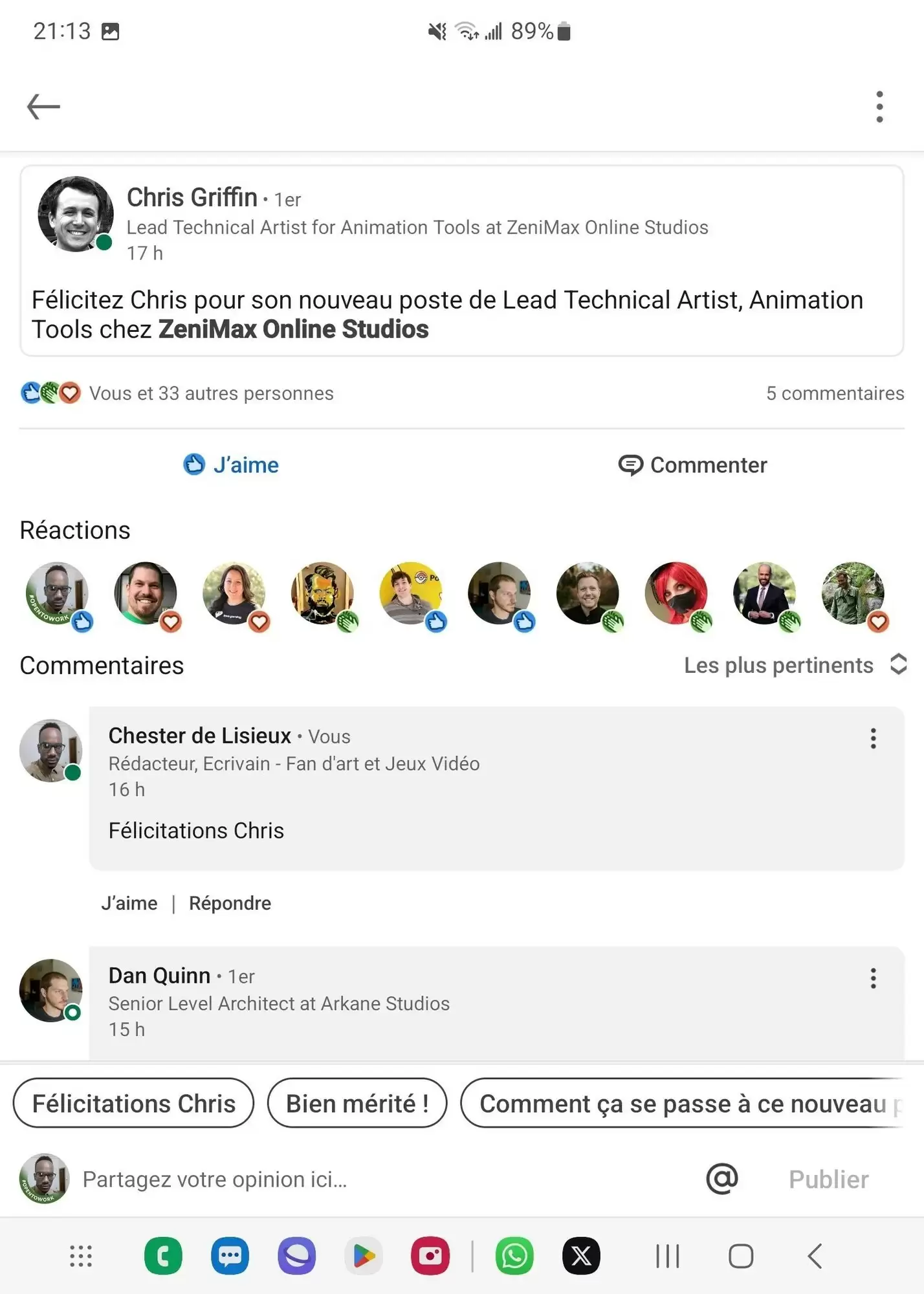924x1294 pixels.
Task: Tap the back arrow at top left
Action: tap(43, 107)
